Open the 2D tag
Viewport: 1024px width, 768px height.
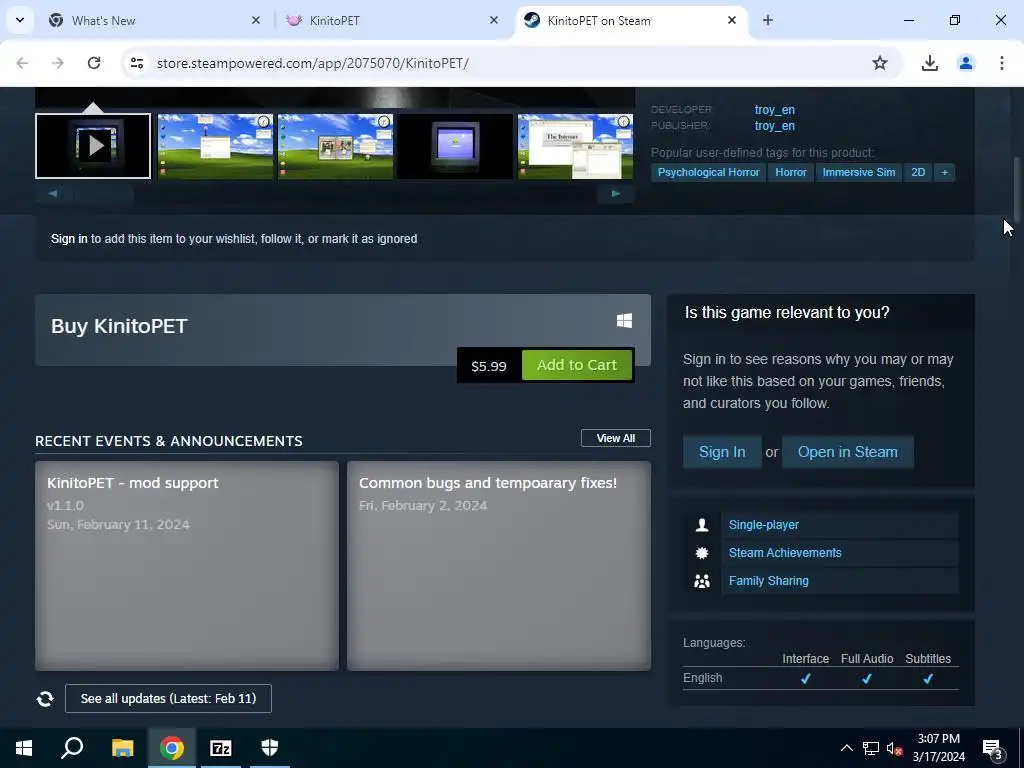click(918, 172)
